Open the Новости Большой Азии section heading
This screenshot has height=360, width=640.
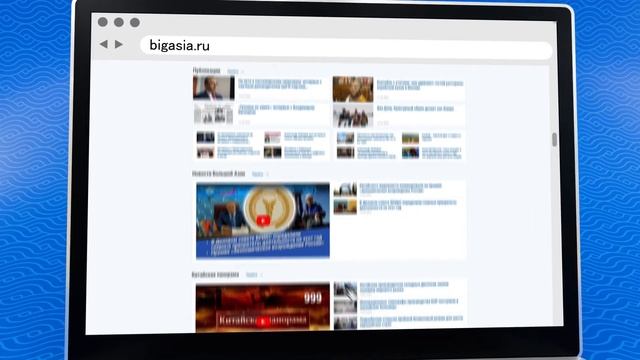point(218,173)
